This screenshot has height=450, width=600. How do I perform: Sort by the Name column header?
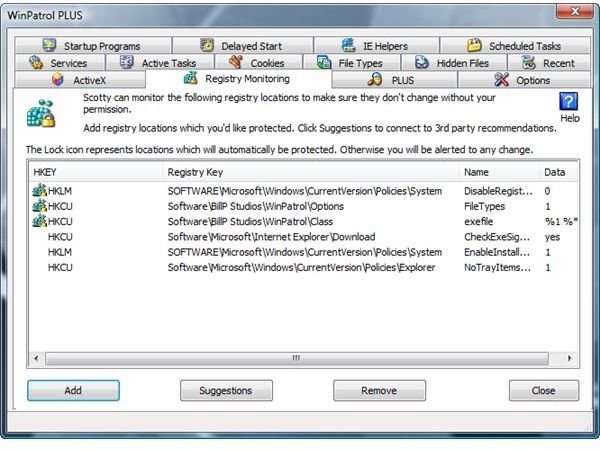499,172
